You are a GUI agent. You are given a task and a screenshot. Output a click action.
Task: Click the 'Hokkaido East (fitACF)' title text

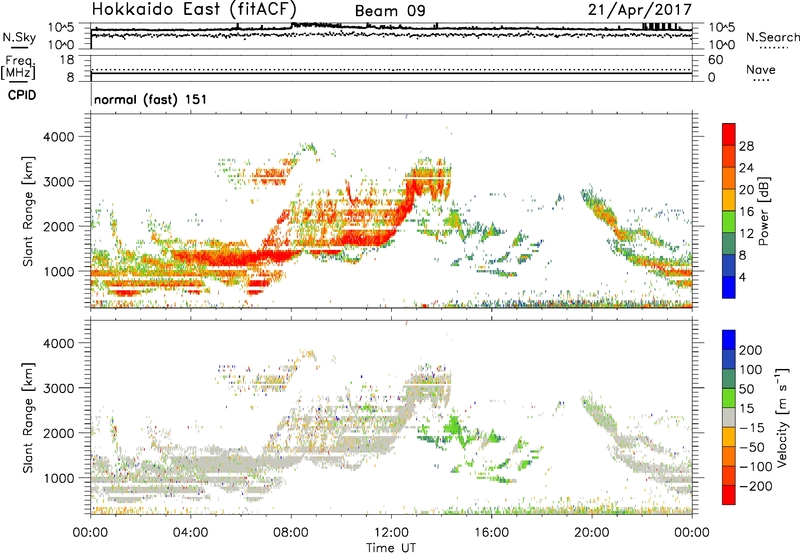[194, 9]
